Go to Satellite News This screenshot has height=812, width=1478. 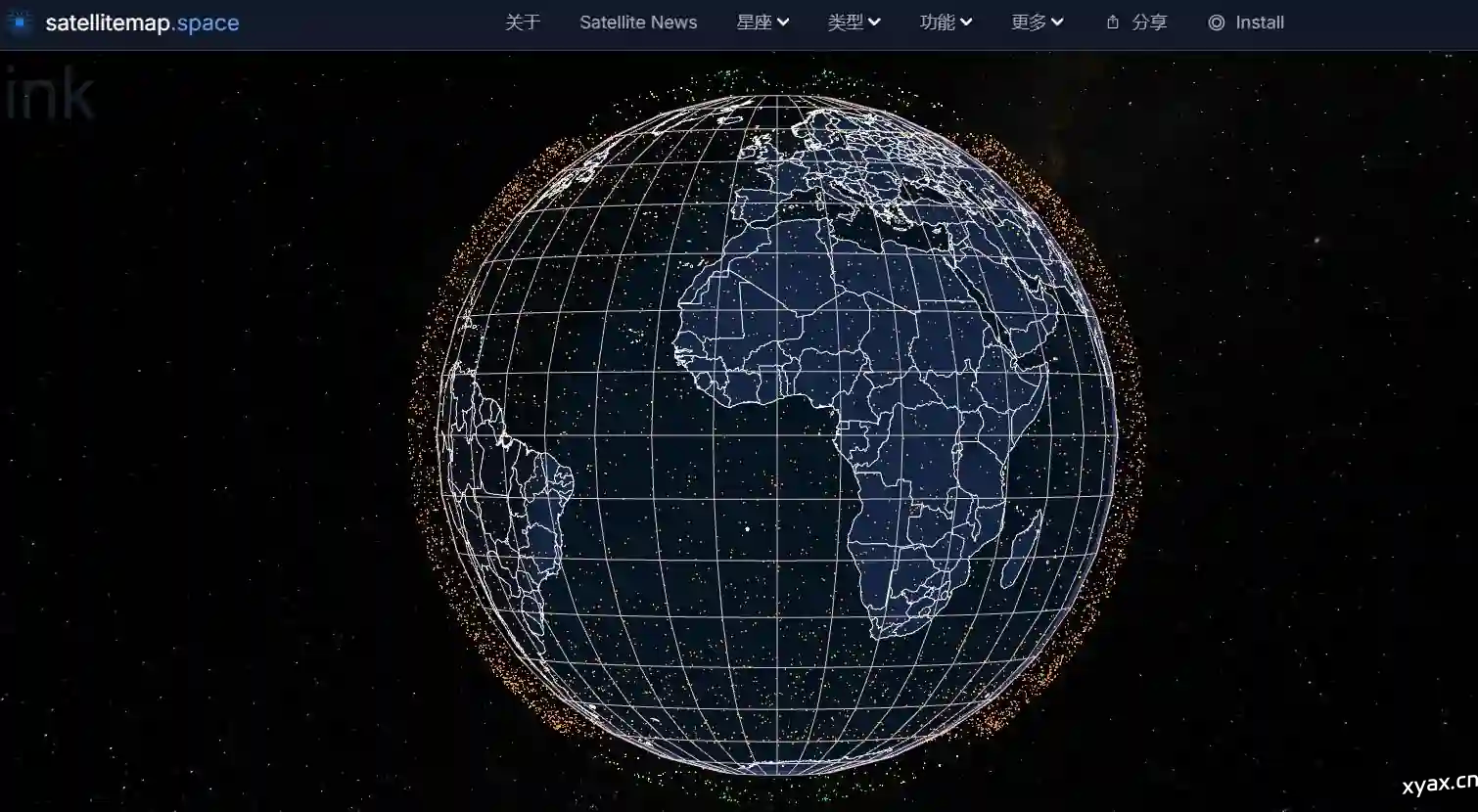click(638, 23)
